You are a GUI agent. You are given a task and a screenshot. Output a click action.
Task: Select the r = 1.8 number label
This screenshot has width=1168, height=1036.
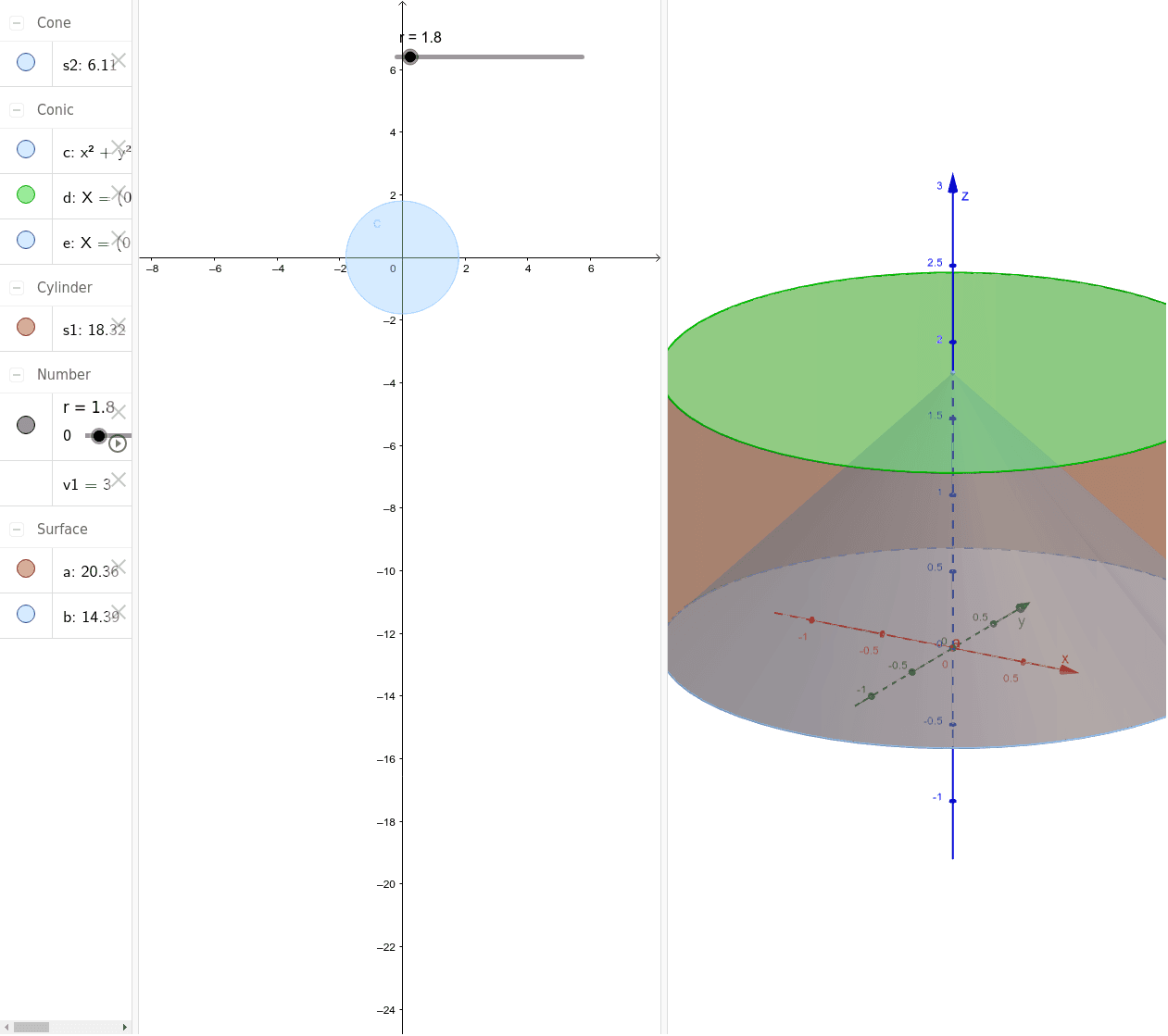tap(88, 407)
